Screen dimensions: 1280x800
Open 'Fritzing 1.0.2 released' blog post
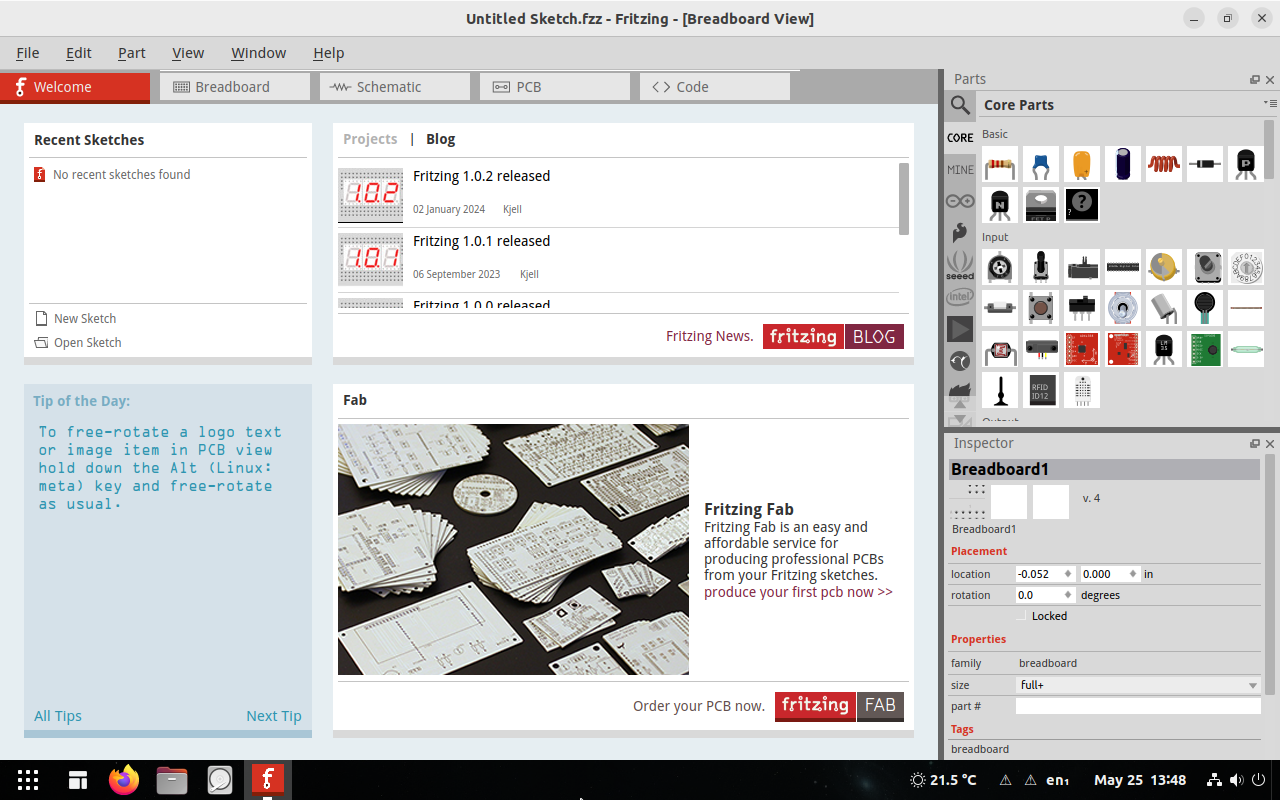pyautogui.click(x=482, y=176)
